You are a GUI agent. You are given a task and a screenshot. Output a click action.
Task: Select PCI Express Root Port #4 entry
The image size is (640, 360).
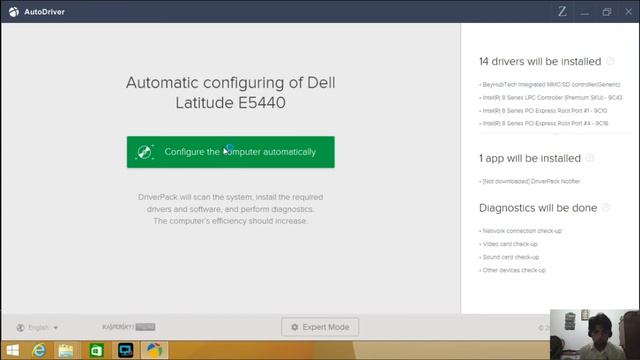pyautogui.click(x=544, y=123)
